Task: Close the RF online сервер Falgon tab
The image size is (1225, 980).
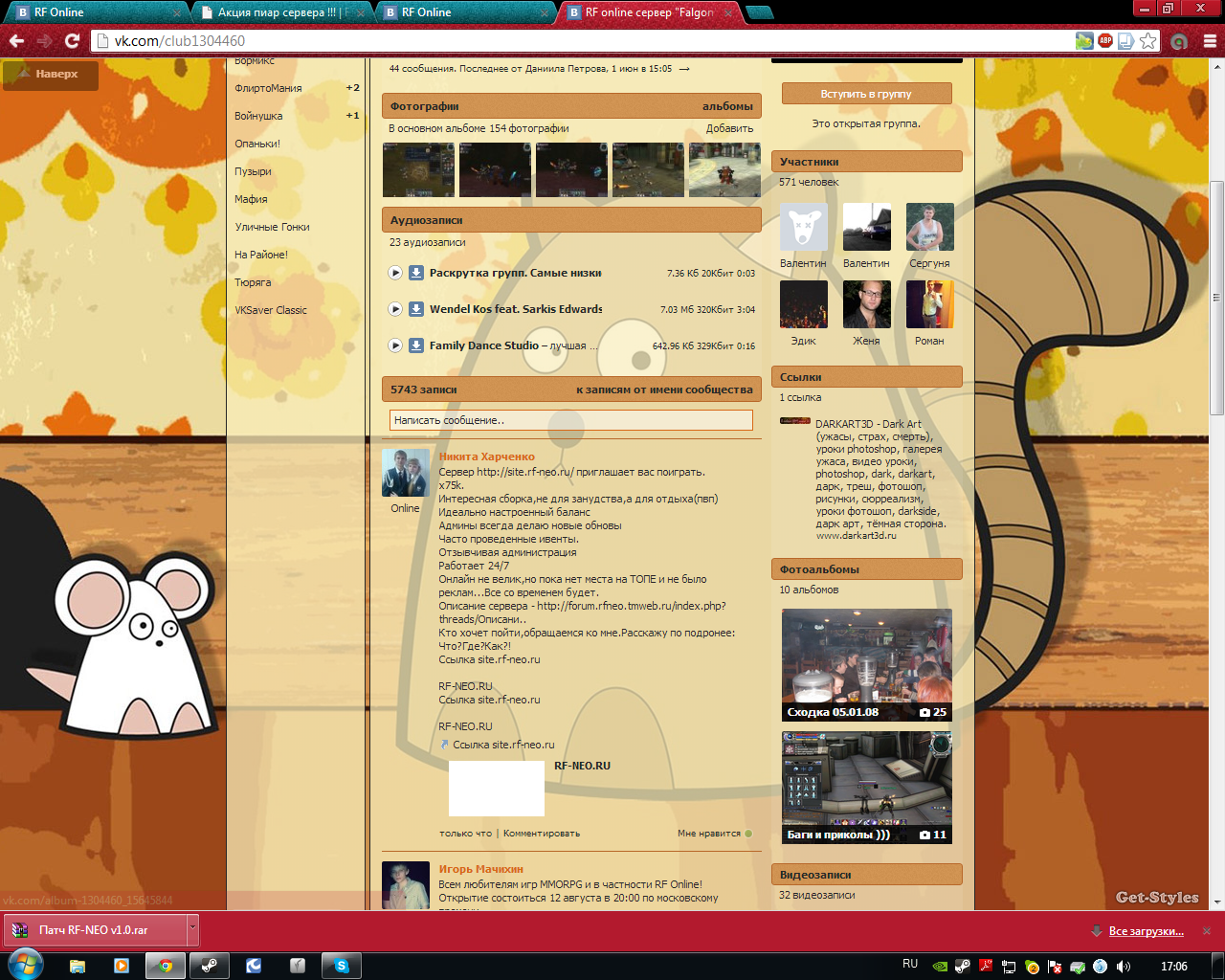Action: tap(729, 13)
